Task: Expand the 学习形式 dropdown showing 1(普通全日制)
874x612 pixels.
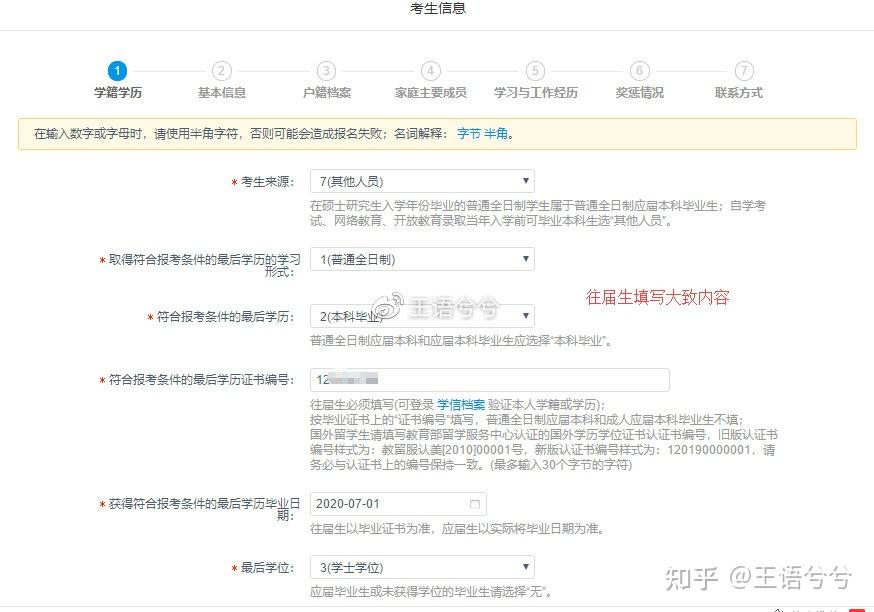Action: coord(423,259)
